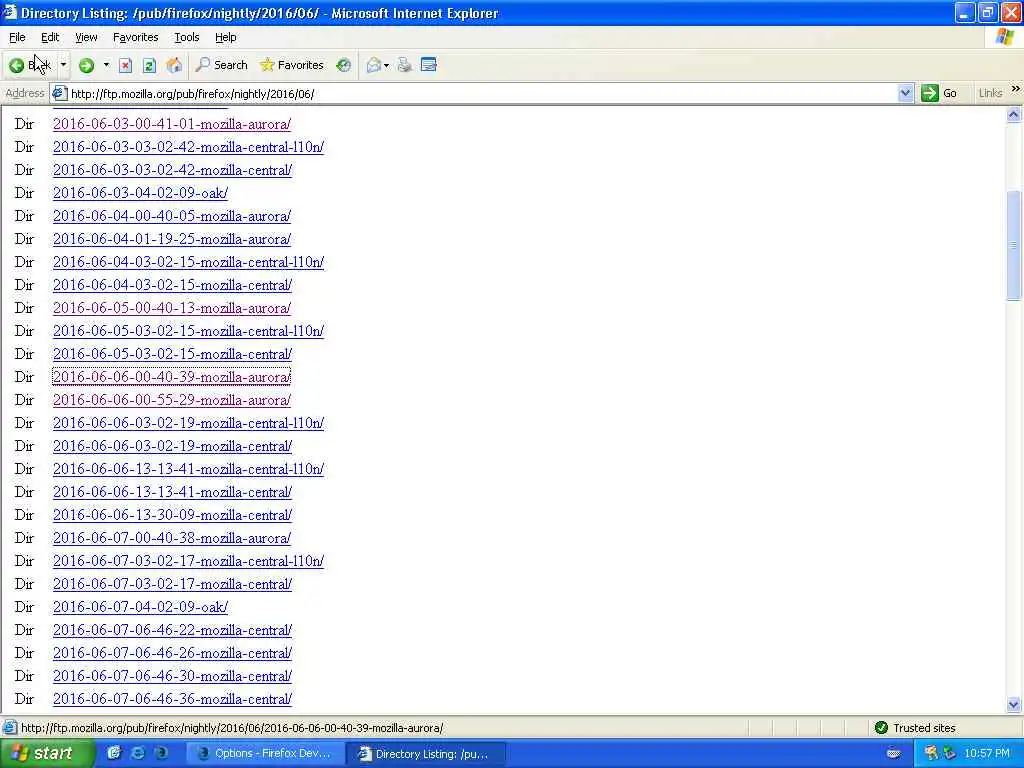Open the View menu
The height and width of the screenshot is (768, 1024).
[x=86, y=37]
